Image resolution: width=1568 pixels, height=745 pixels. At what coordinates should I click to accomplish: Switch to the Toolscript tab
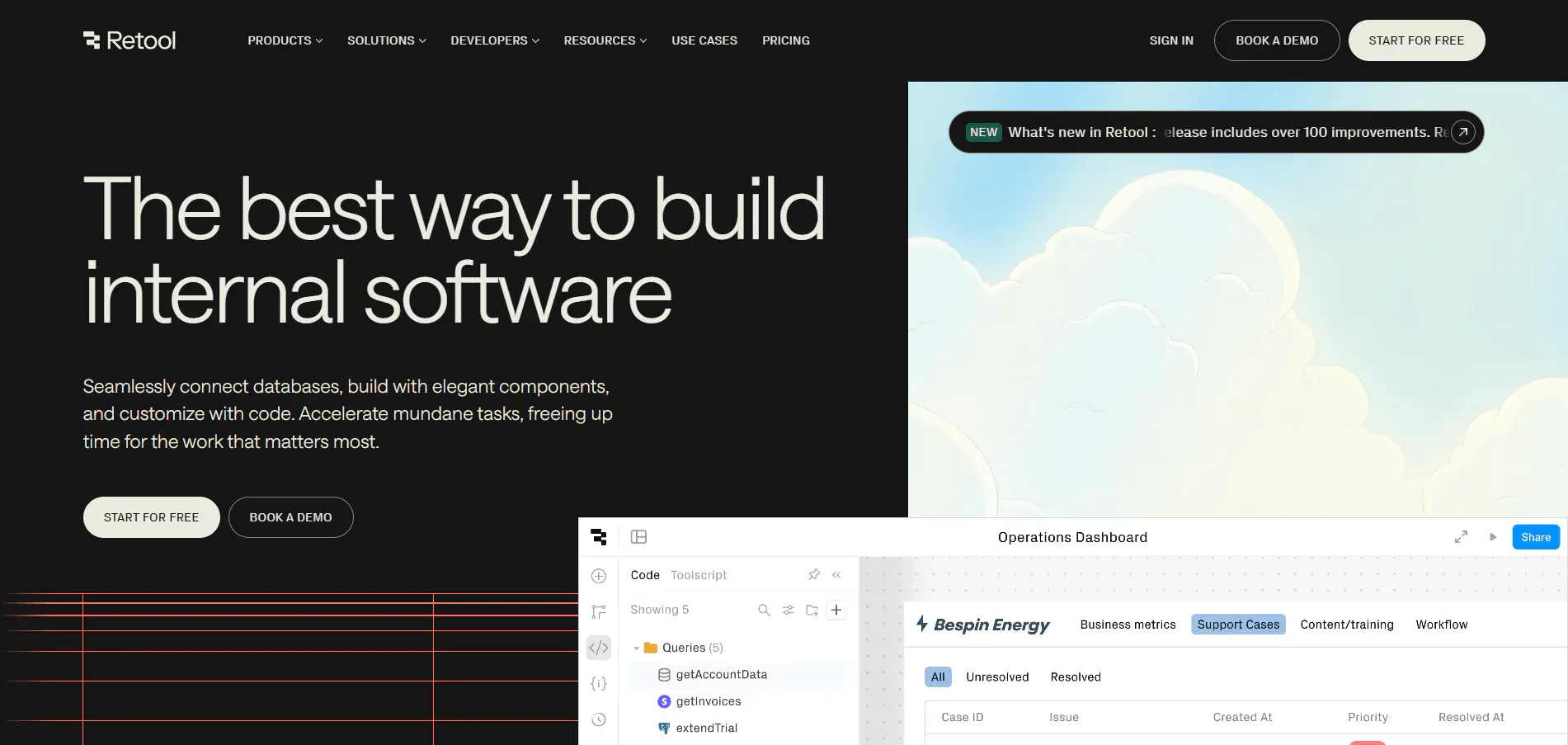699,575
